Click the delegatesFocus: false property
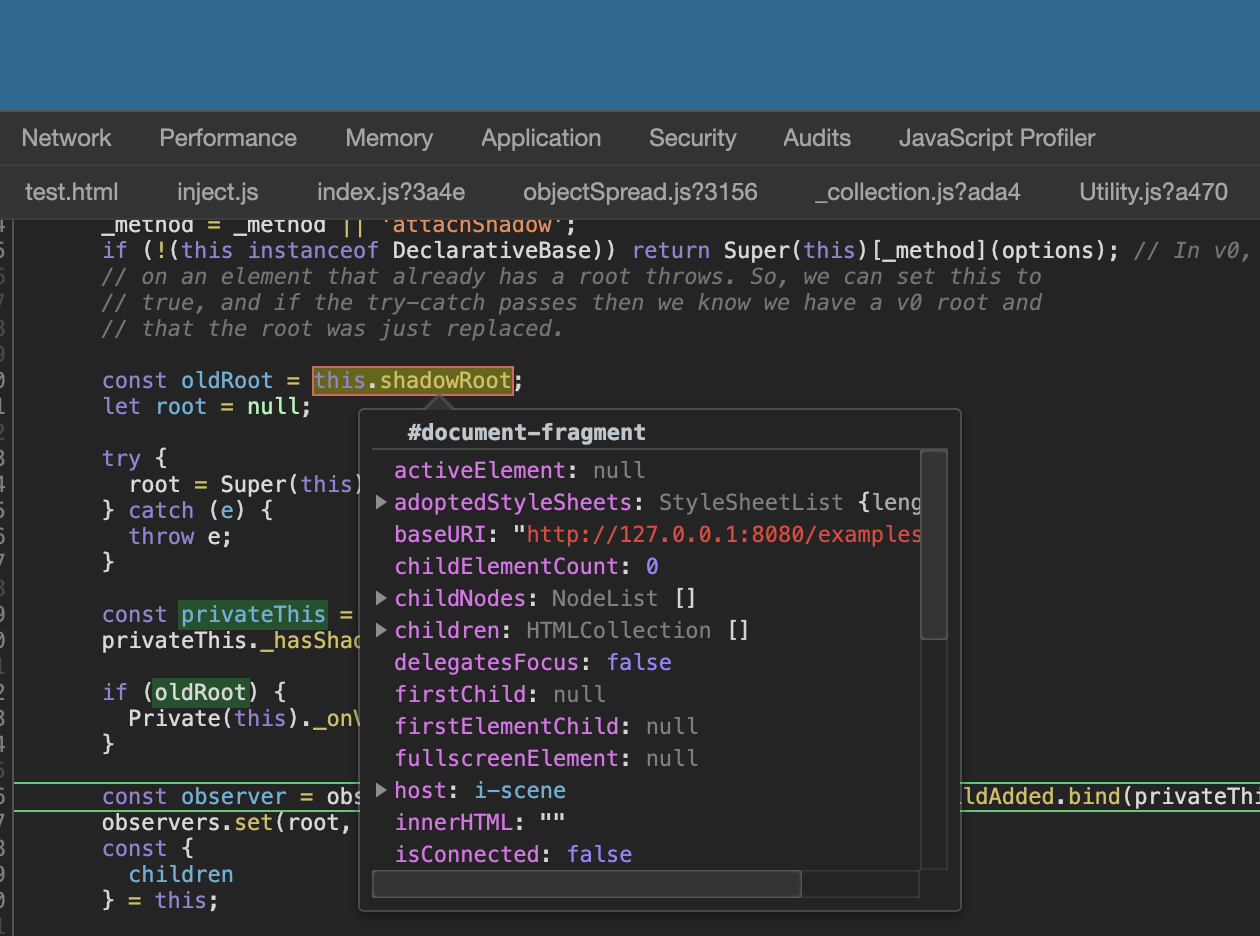Screen dimensions: 1260x936 point(533,662)
